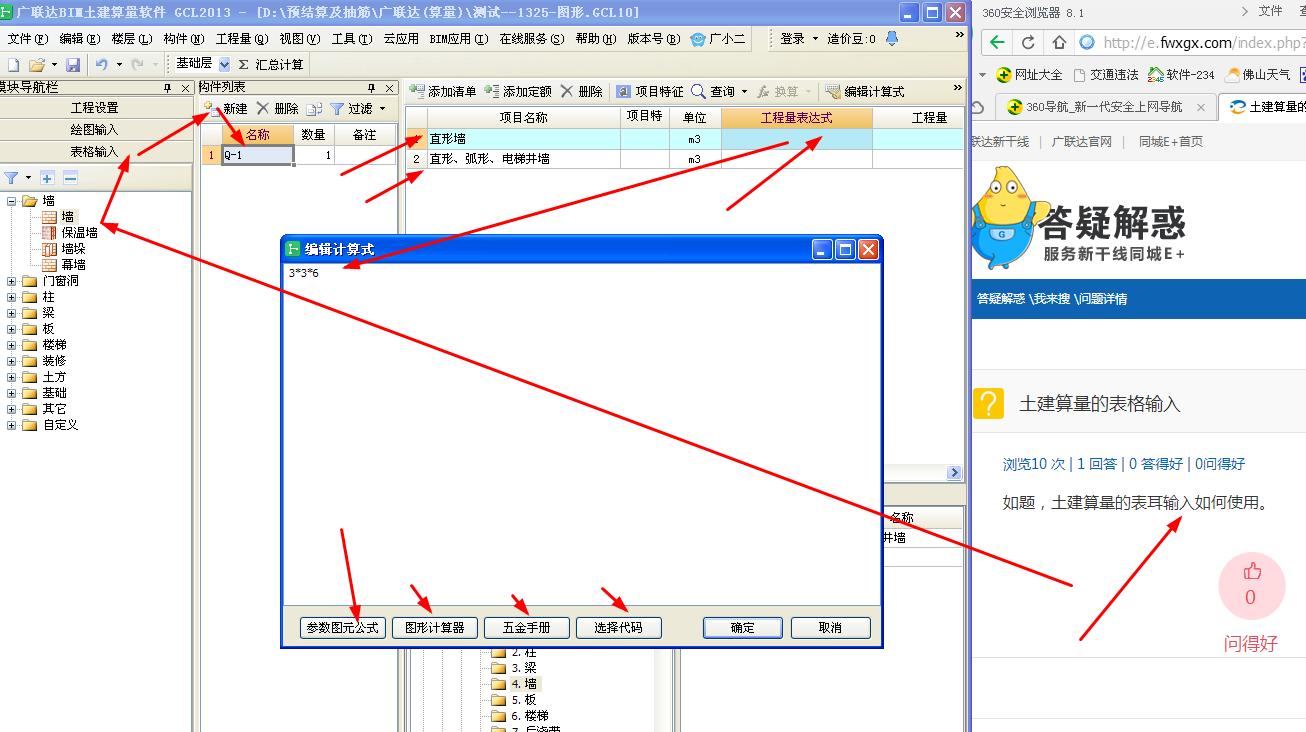Click the Save disk icon
Viewport: 1306px width, 732px height.
(73, 64)
